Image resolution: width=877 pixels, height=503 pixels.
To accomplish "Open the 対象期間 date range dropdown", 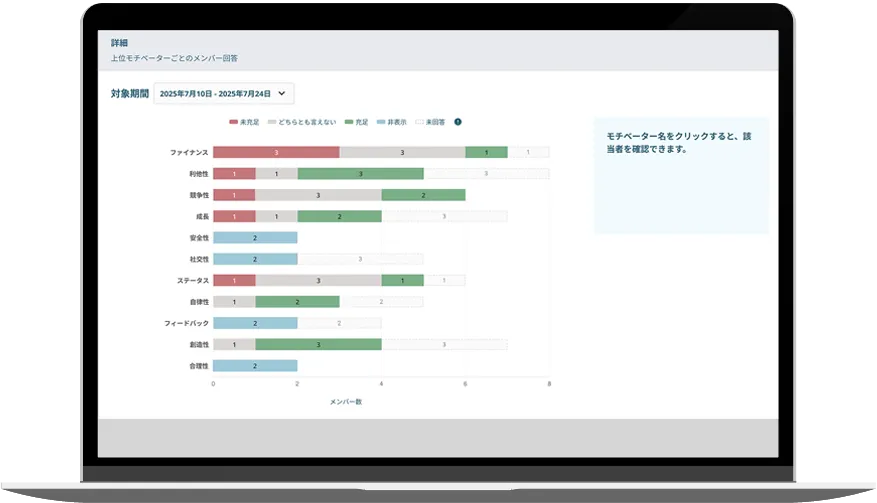I will (224, 93).
